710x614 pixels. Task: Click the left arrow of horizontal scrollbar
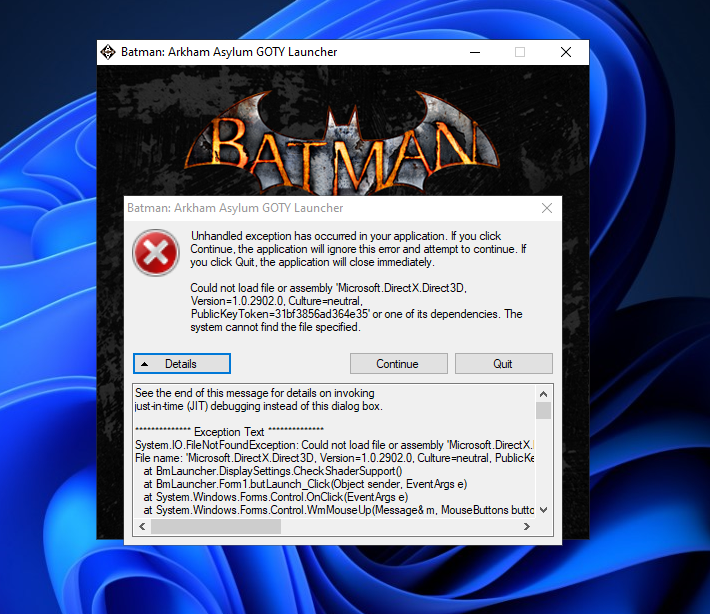(142, 526)
